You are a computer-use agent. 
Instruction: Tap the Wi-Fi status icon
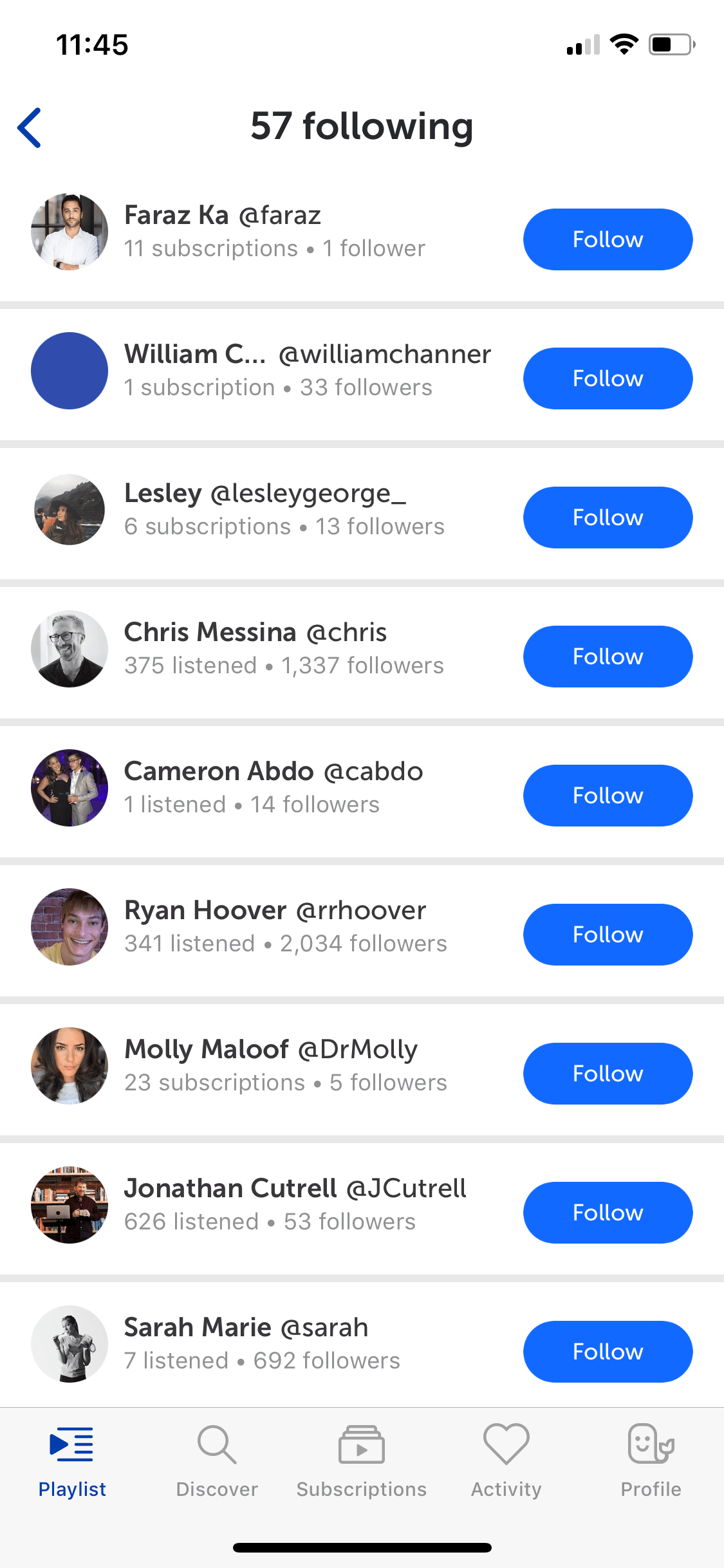click(624, 44)
